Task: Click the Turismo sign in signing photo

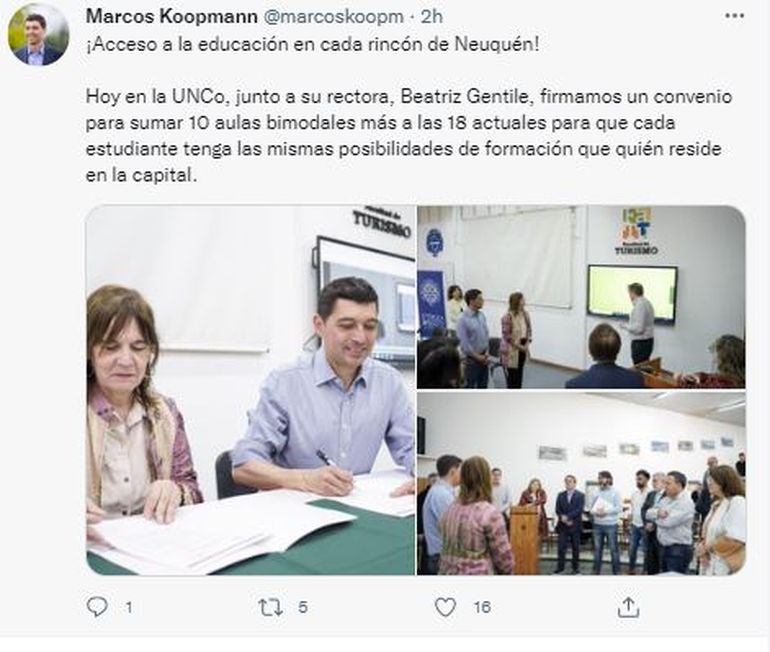Action: [x=381, y=222]
